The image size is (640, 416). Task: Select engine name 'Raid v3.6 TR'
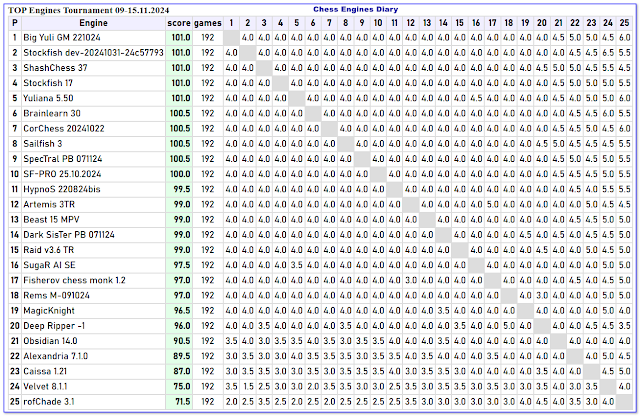point(49,250)
